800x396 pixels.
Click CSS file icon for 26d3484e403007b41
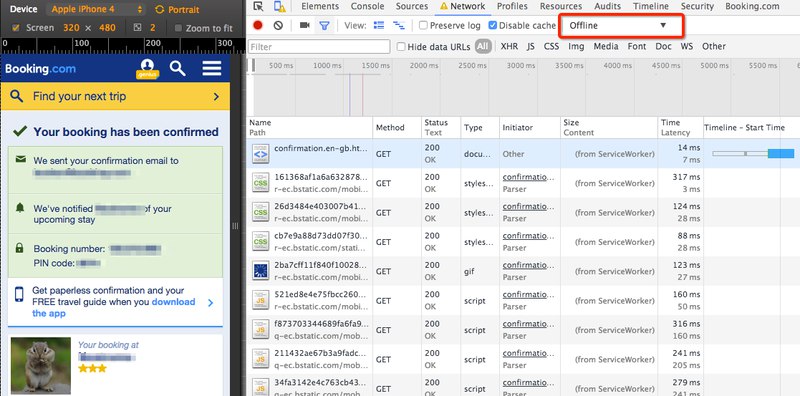coord(261,212)
